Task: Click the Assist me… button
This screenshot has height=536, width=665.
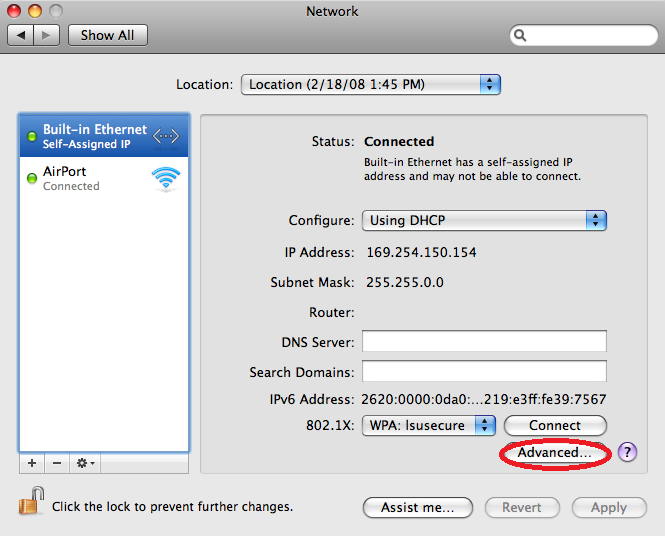Action: pos(418,508)
